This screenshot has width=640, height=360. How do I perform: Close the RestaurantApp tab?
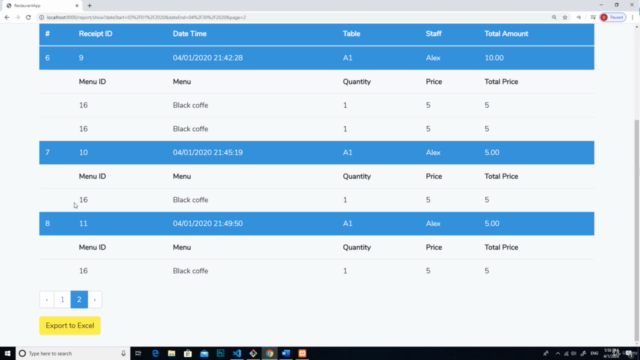tap(77, 6)
